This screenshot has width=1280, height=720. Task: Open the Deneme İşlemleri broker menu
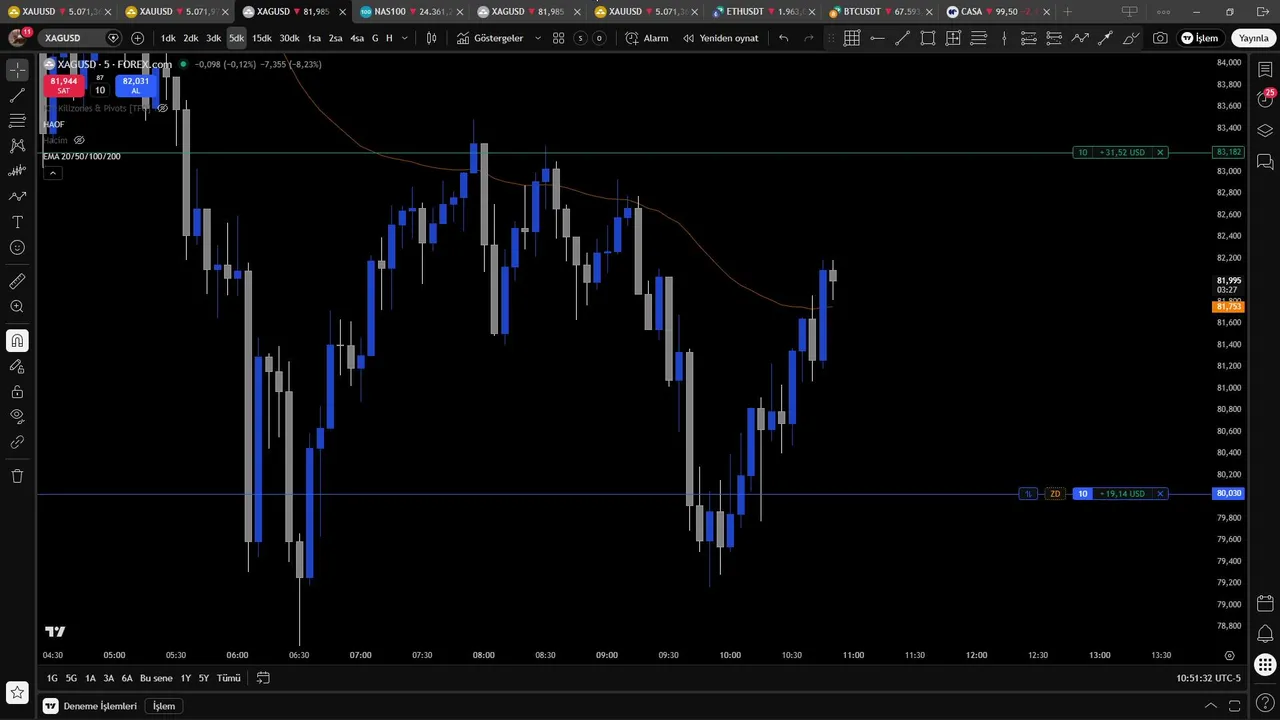coord(92,706)
